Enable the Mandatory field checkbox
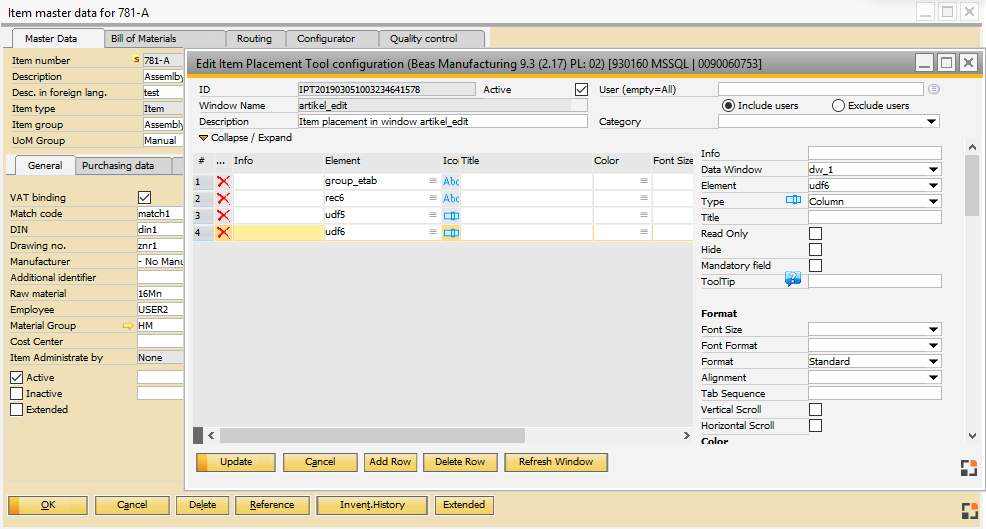 815,266
